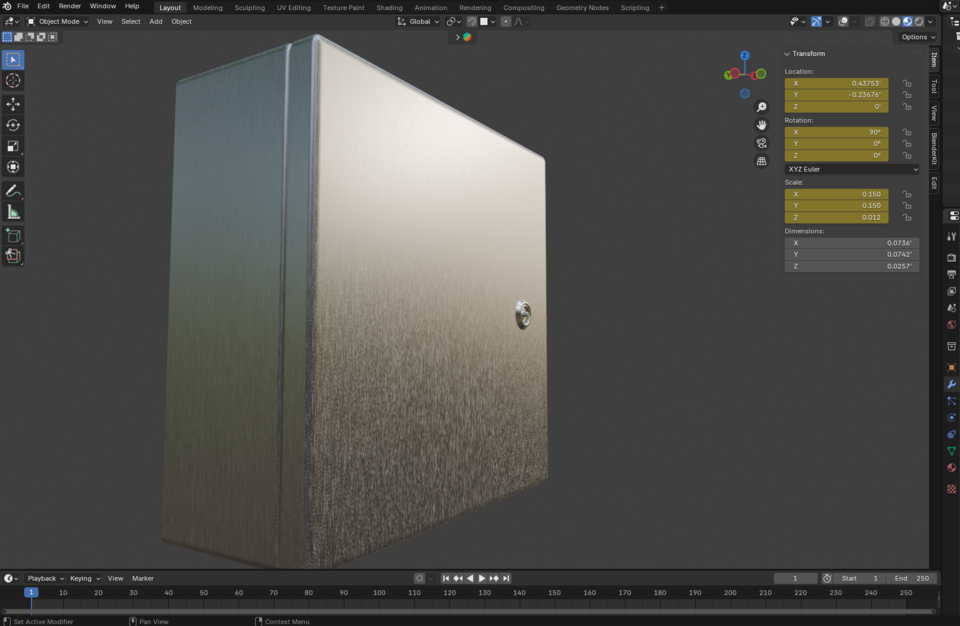Open the Global transform orientation dropdown
Viewport: 960px width, 626px height.
pos(418,21)
